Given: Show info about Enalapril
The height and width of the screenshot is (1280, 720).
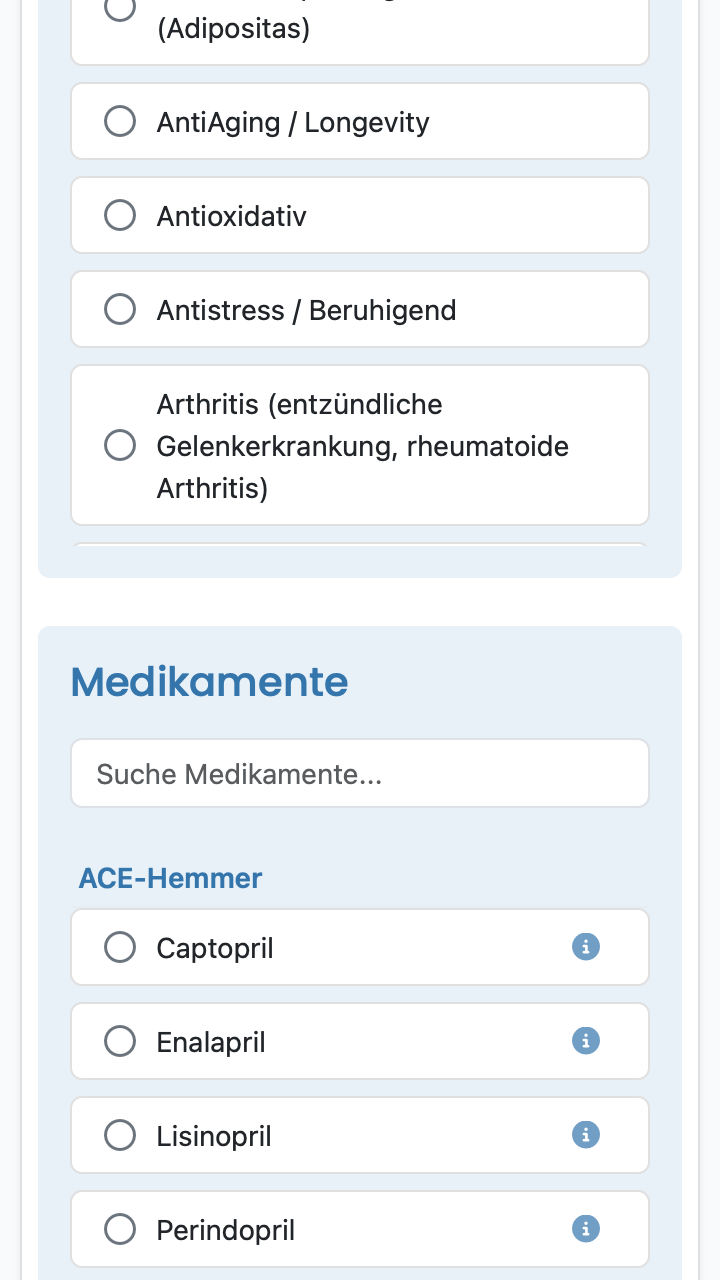Looking at the screenshot, I should tap(586, 1040).
